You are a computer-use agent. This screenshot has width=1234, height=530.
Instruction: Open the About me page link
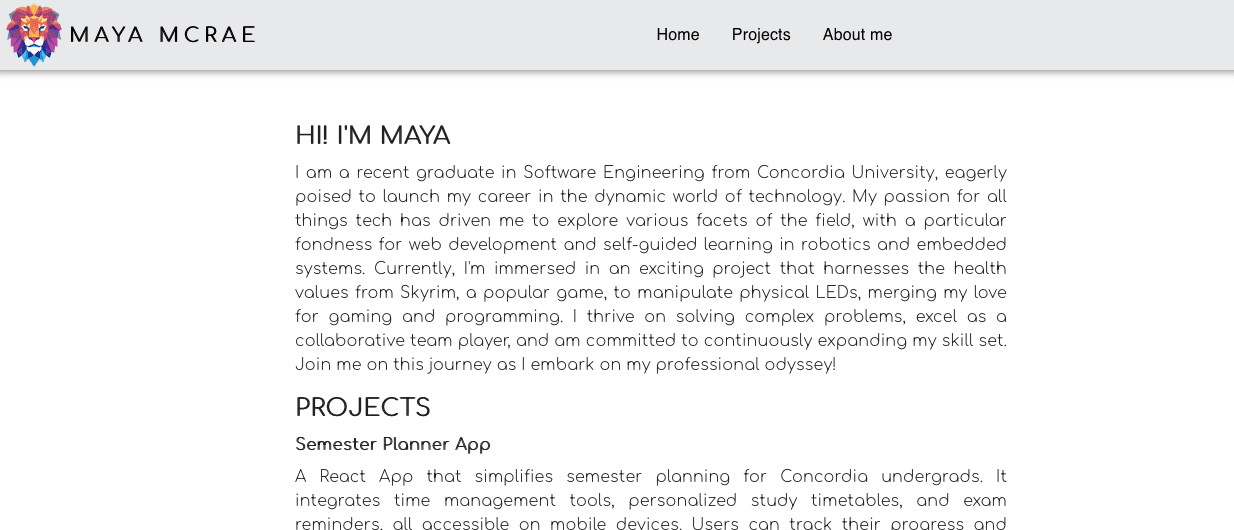[x=857, y=35]
